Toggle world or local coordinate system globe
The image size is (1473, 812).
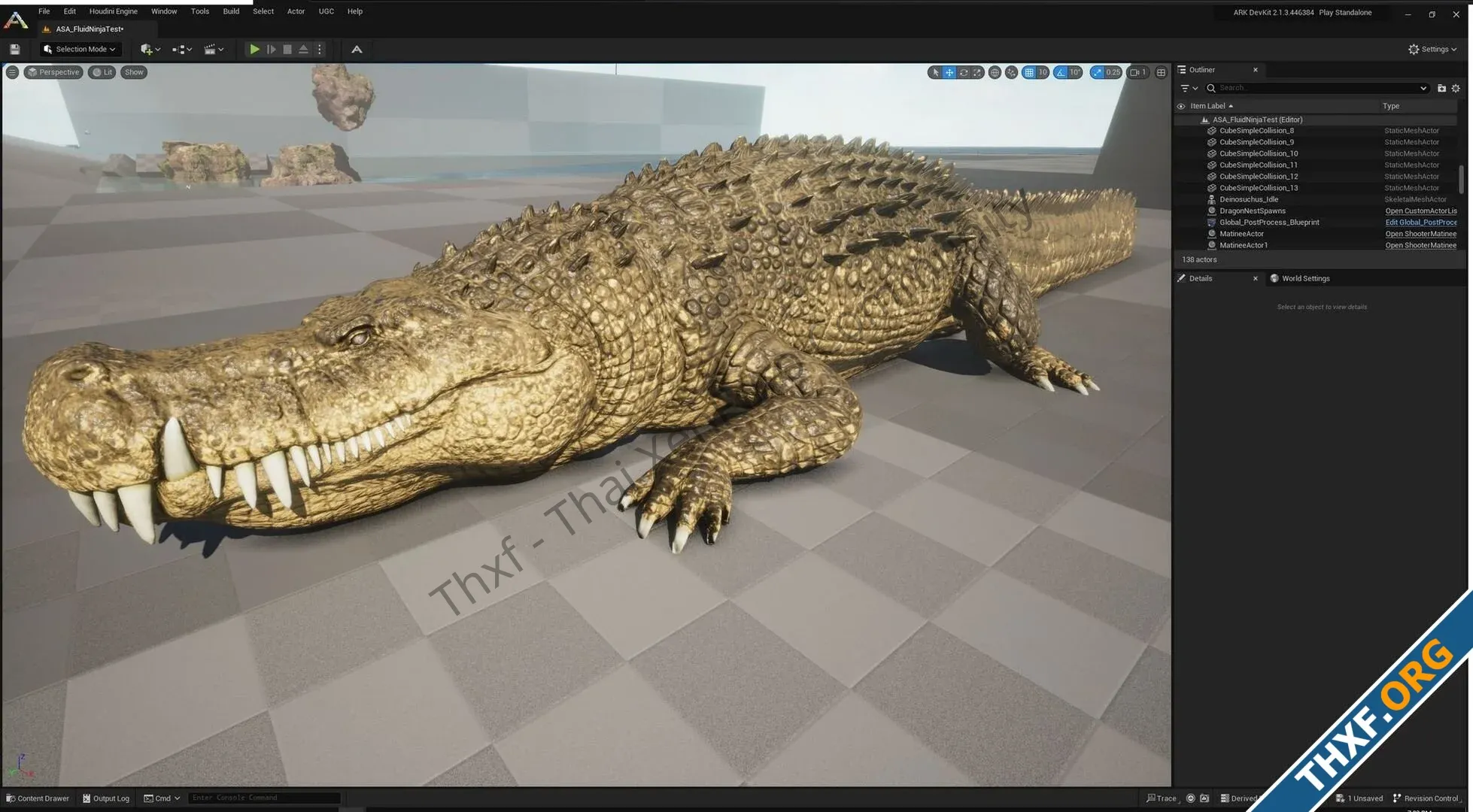coord(995,72)
